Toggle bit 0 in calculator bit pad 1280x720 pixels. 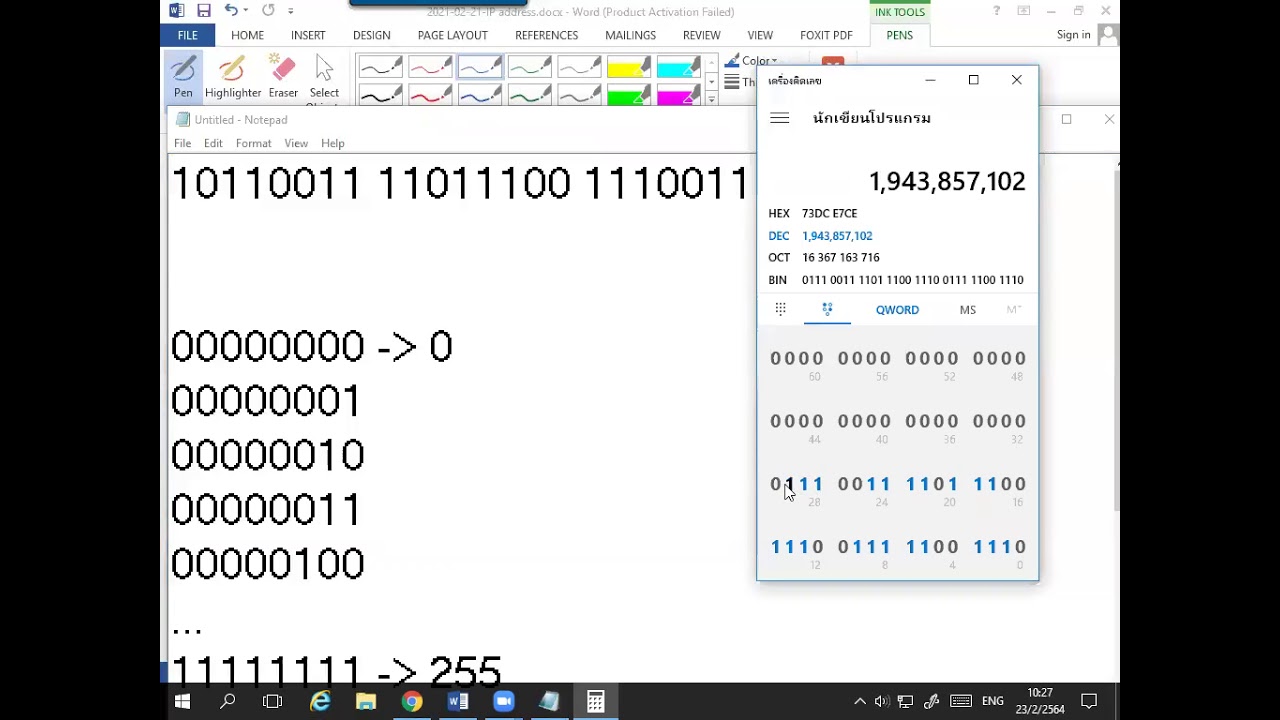tap(1020, 547)
